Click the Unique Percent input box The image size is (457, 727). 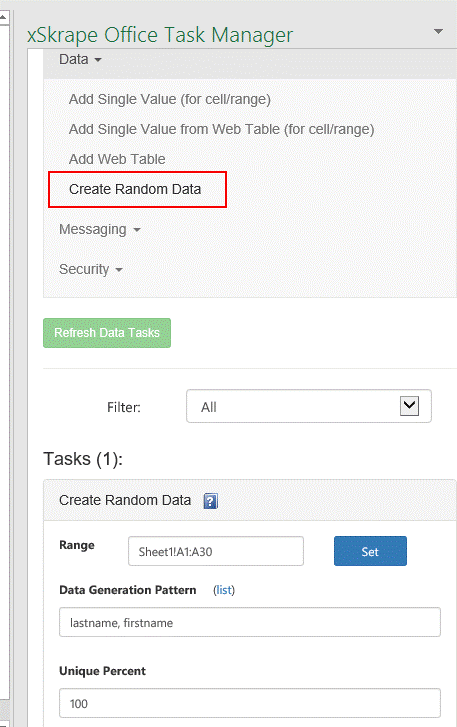pyautogui.click(x=250, y=703)
